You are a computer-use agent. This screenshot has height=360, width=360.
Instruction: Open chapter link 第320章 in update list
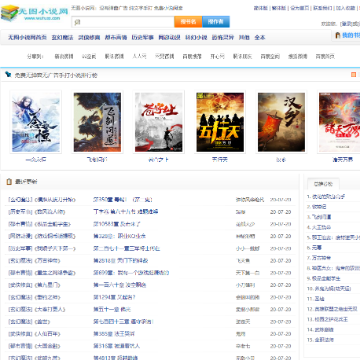point(119,236)
